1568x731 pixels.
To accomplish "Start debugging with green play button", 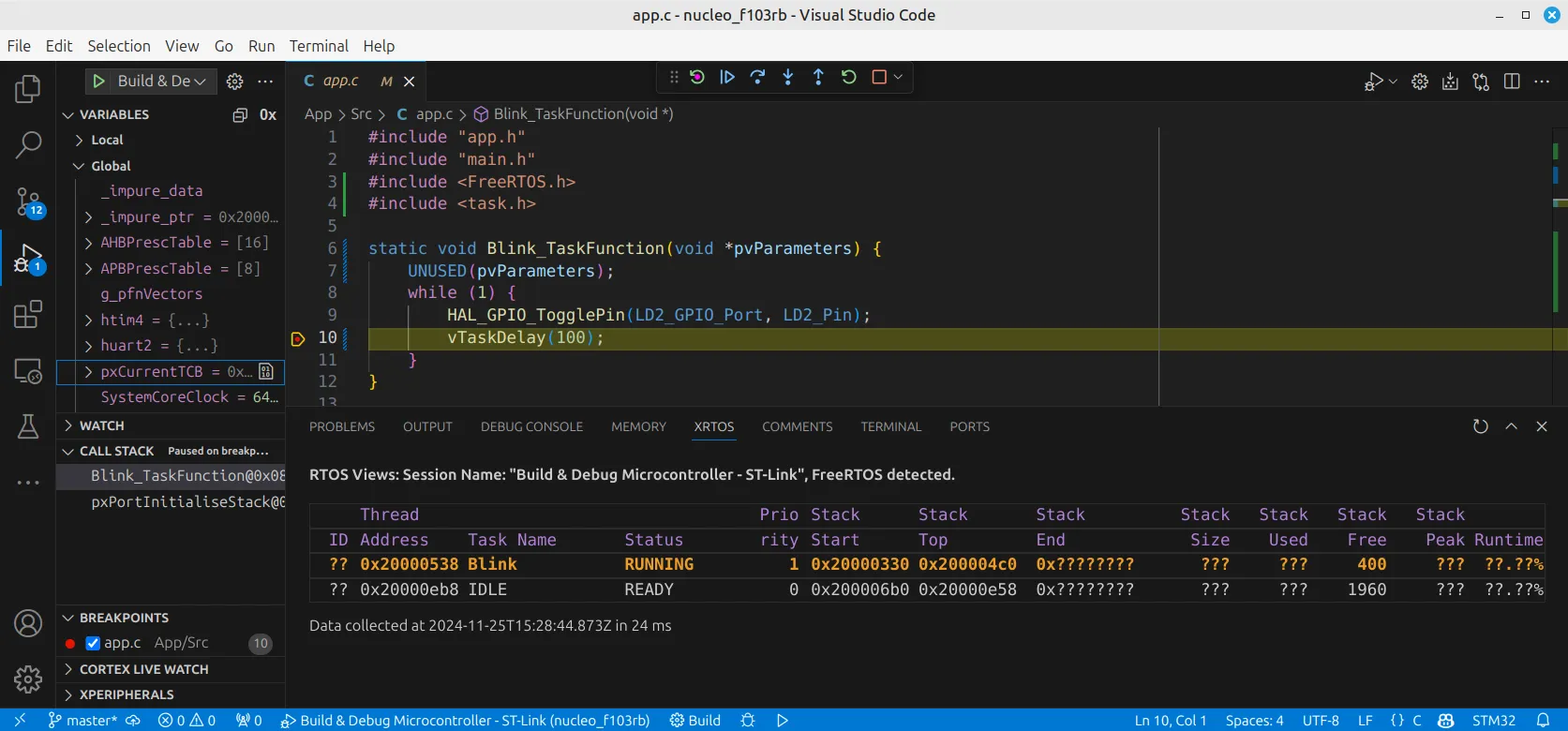I will (x=98, y=82).
